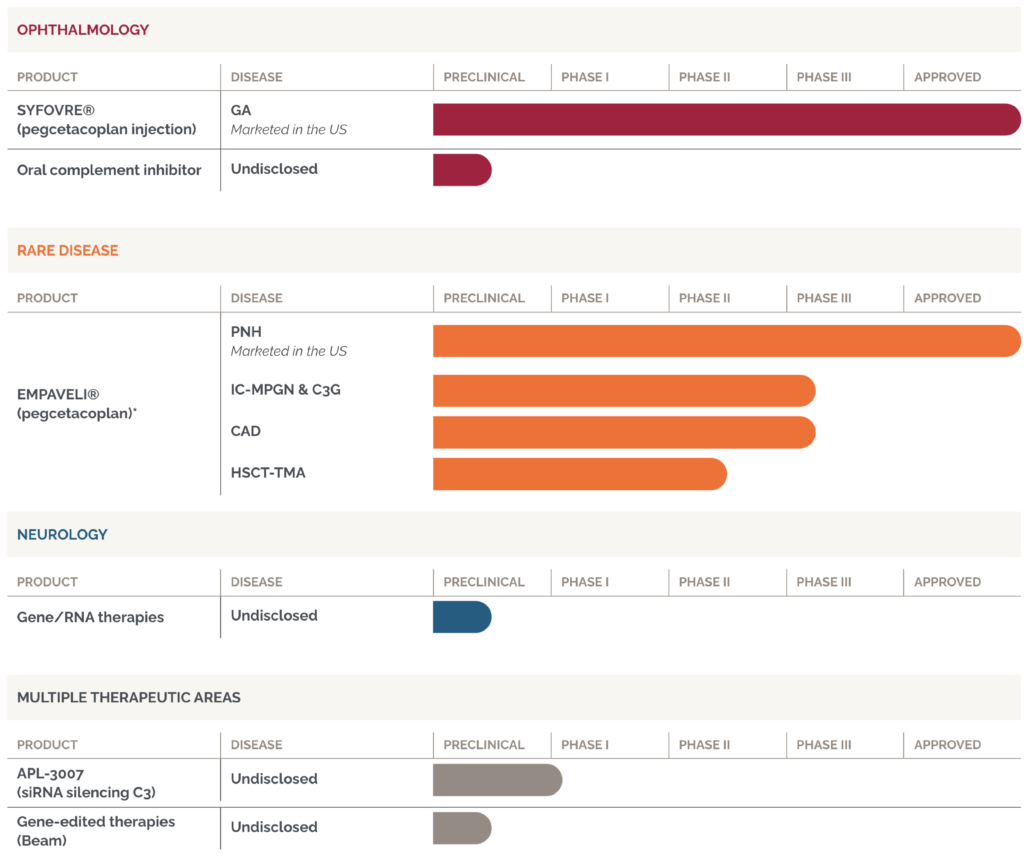The height and width of the screenshot is (866, 1030).
Task: Click the SYFOVRE GA approved progress bar
Action: [727, 120]
